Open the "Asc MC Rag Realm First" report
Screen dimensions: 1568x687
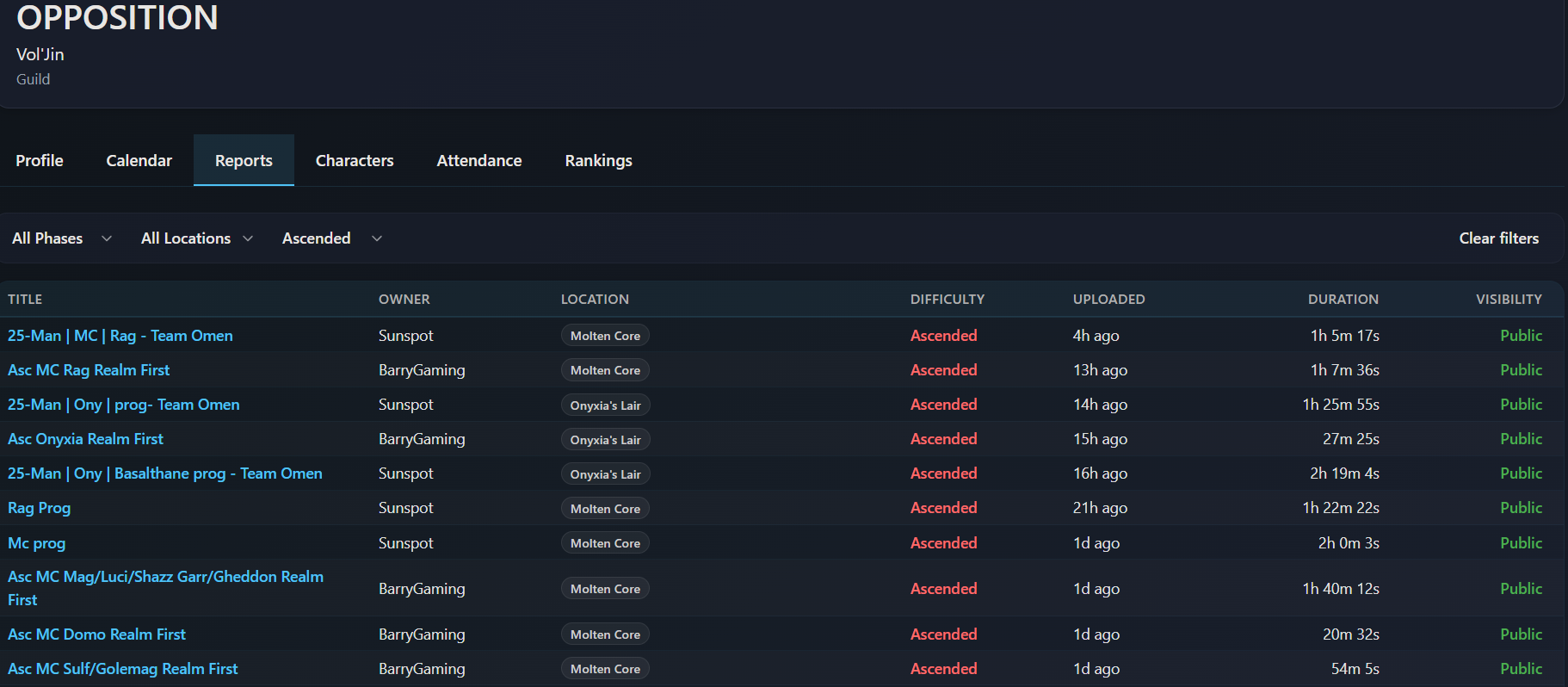(x=89, y=370)
